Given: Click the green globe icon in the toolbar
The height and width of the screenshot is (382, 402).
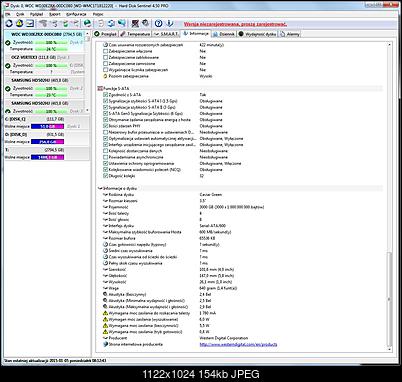Looking at the screenshot, I should (87, 23).
